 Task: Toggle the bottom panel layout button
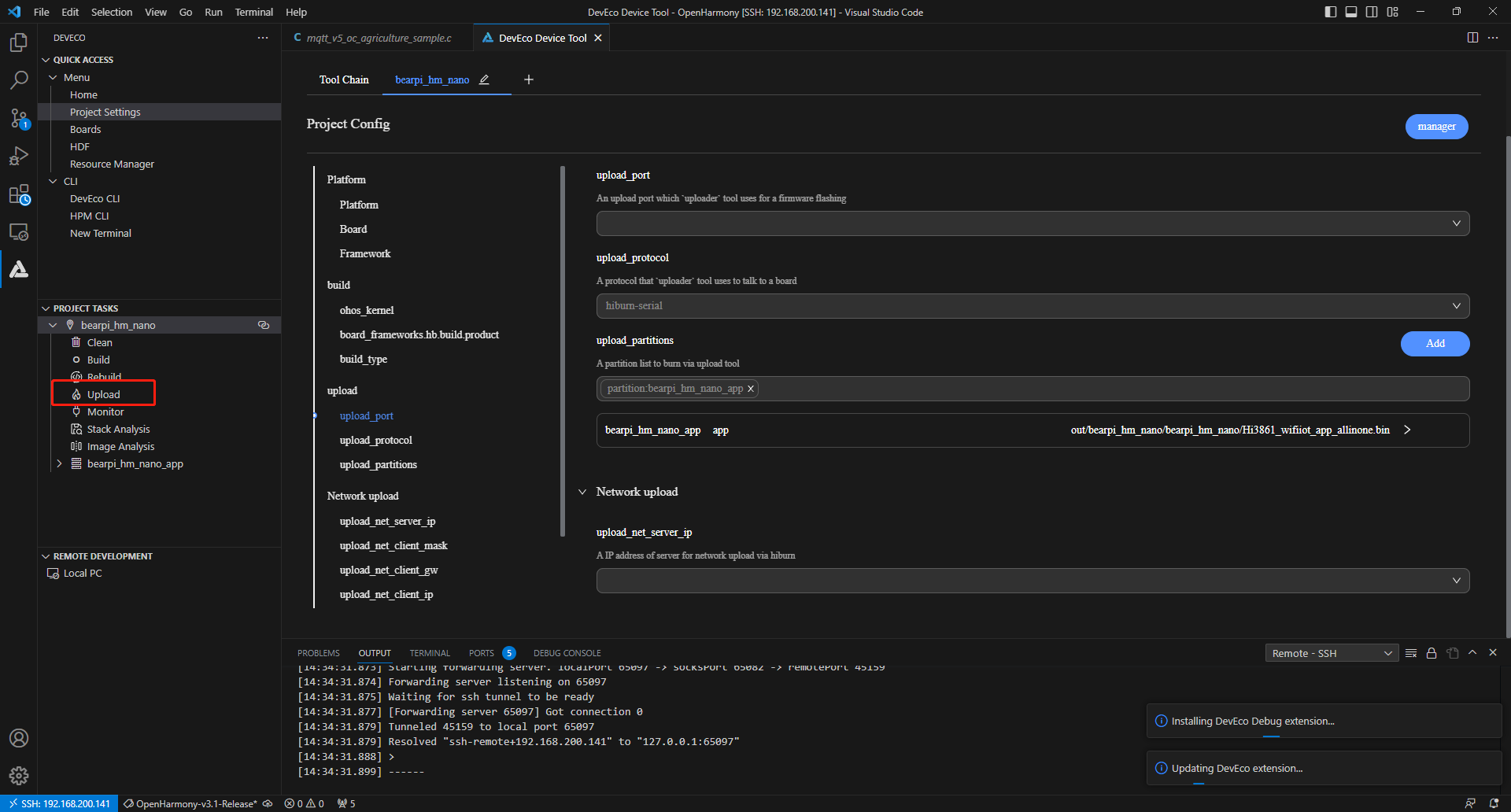point(1351,12)
